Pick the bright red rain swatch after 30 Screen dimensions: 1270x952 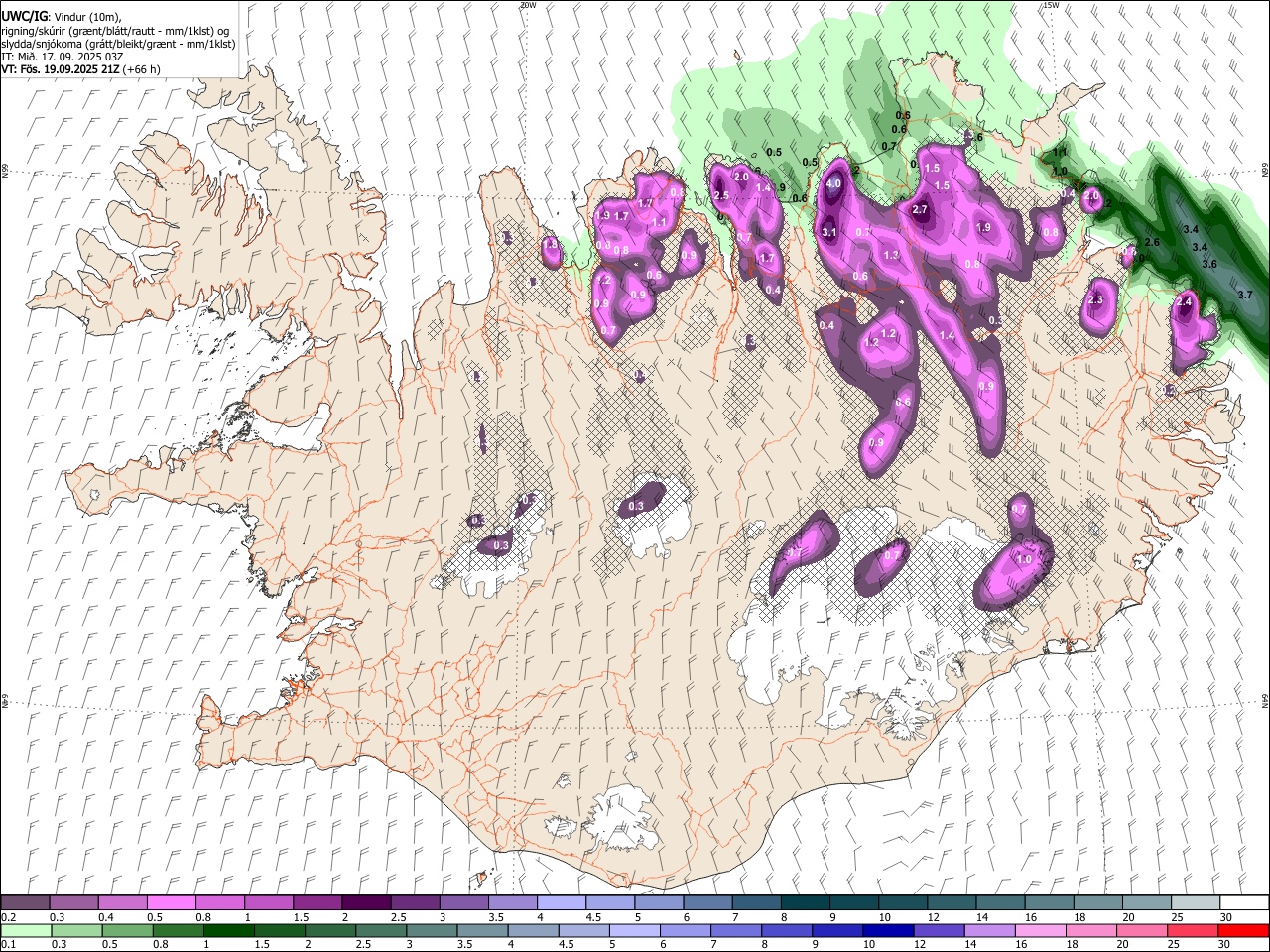click(1243, 930)
